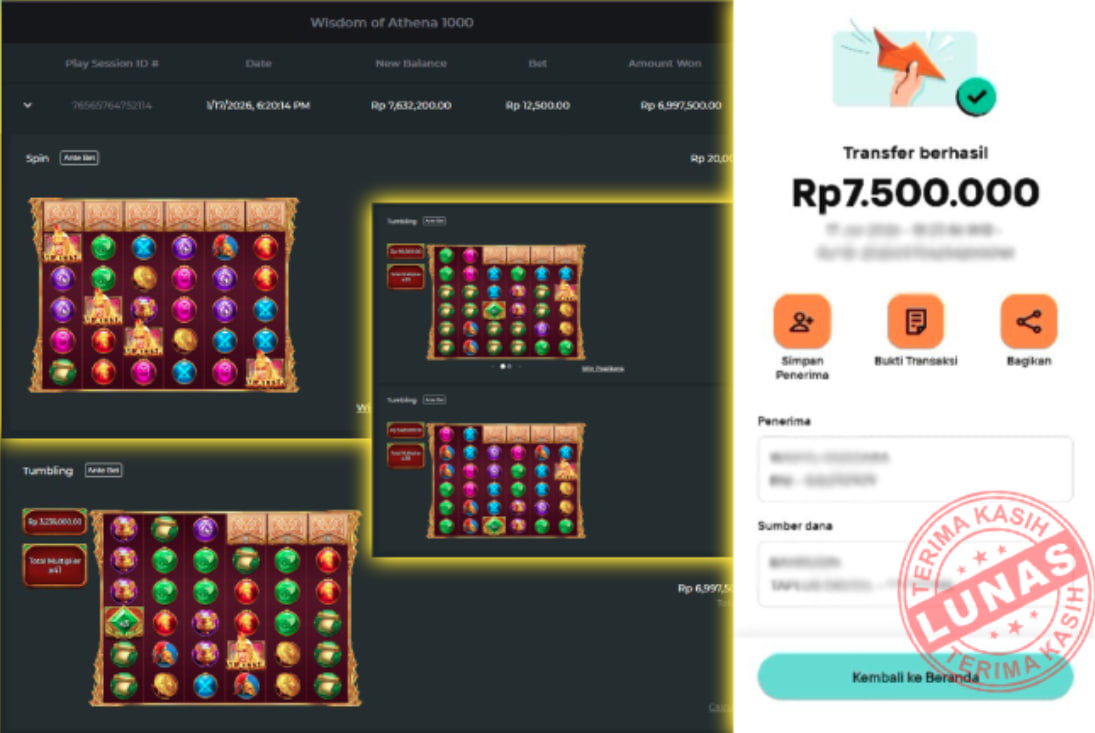1095x733 pixels.
Task: Open Bukti Transaksi receipt icon
Action: pyautogui.click(x=915, y=321)
